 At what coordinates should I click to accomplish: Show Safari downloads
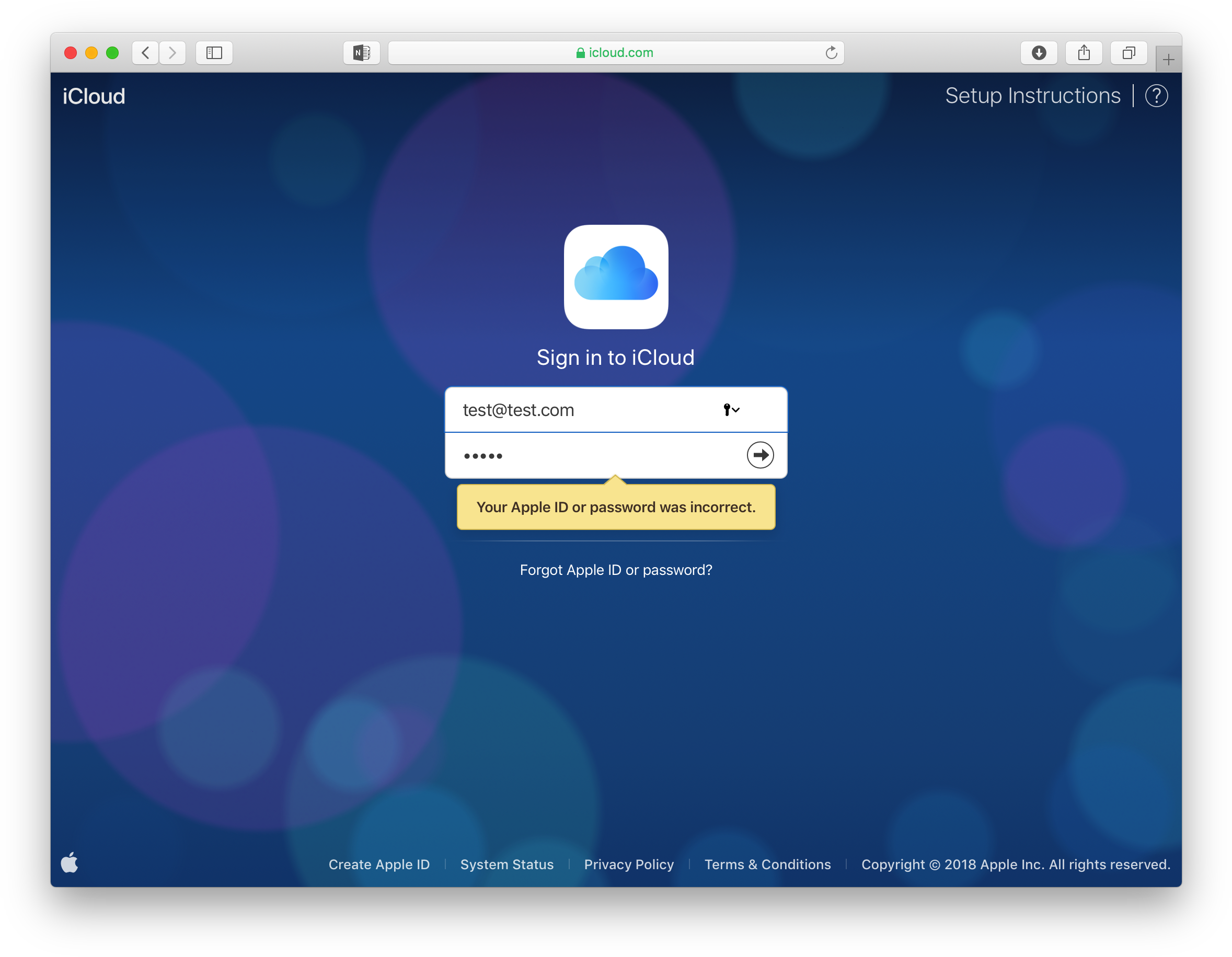click(x=1039, y=53)
